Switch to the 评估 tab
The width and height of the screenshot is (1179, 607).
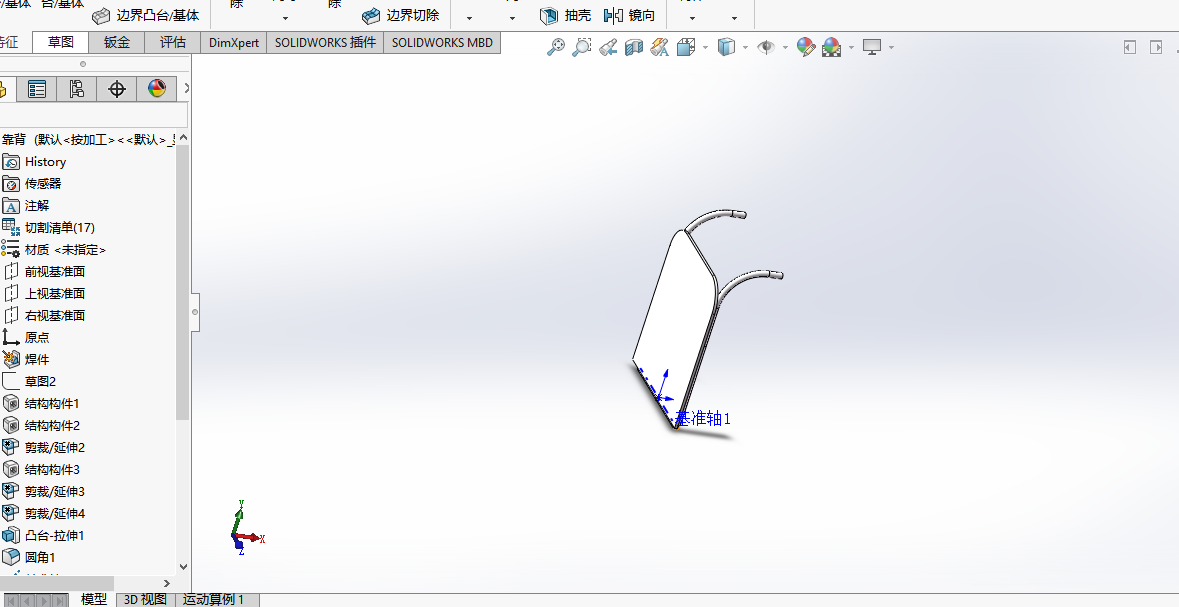(x=172, y=42)
